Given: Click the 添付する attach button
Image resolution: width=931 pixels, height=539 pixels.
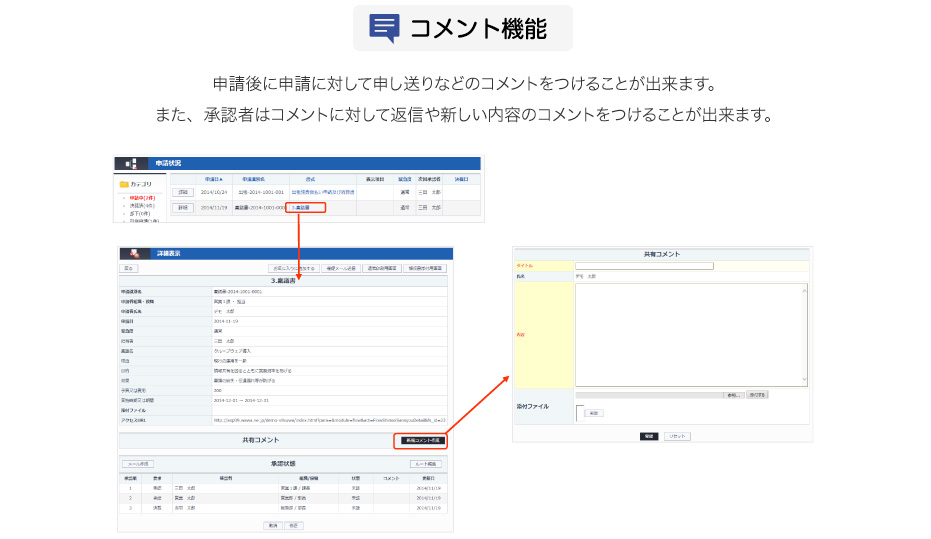Looking at the screenshot, I should pos(757,395).
